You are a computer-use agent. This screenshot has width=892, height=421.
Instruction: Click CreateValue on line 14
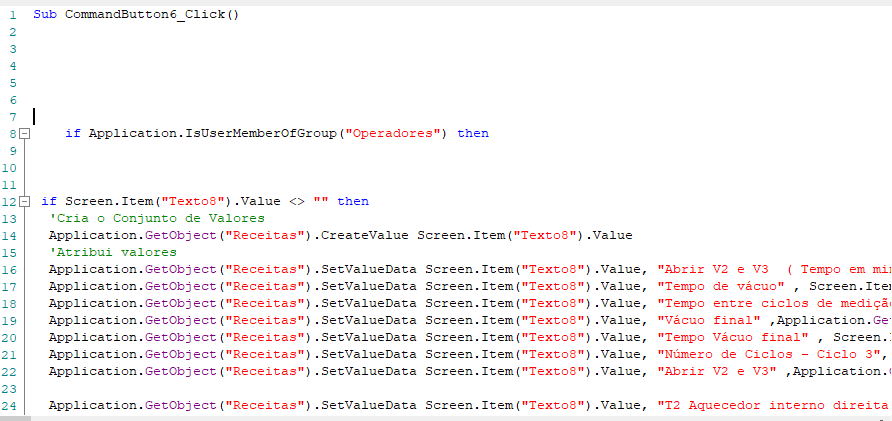(365, 236)
